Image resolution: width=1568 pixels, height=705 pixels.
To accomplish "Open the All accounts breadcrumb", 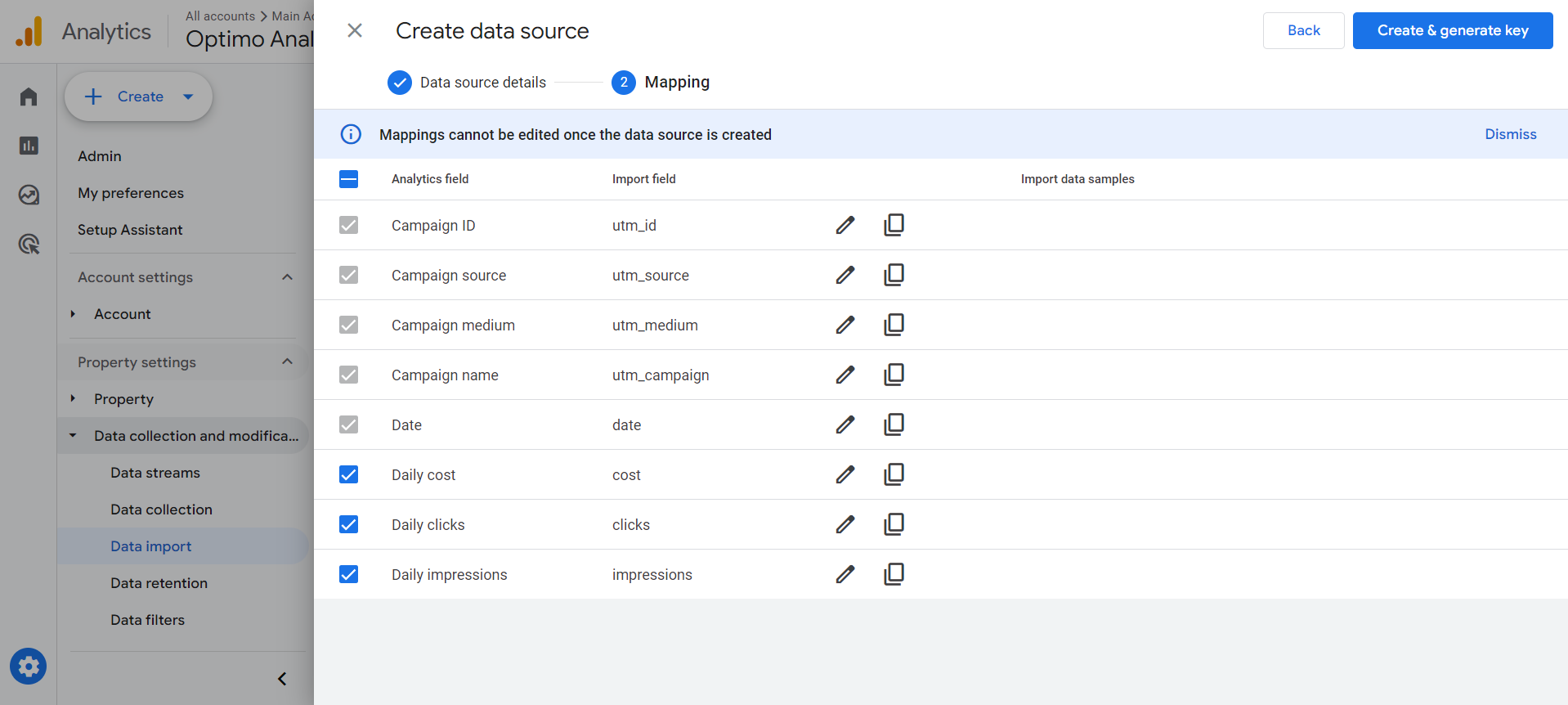I will [x=220, y=16].
